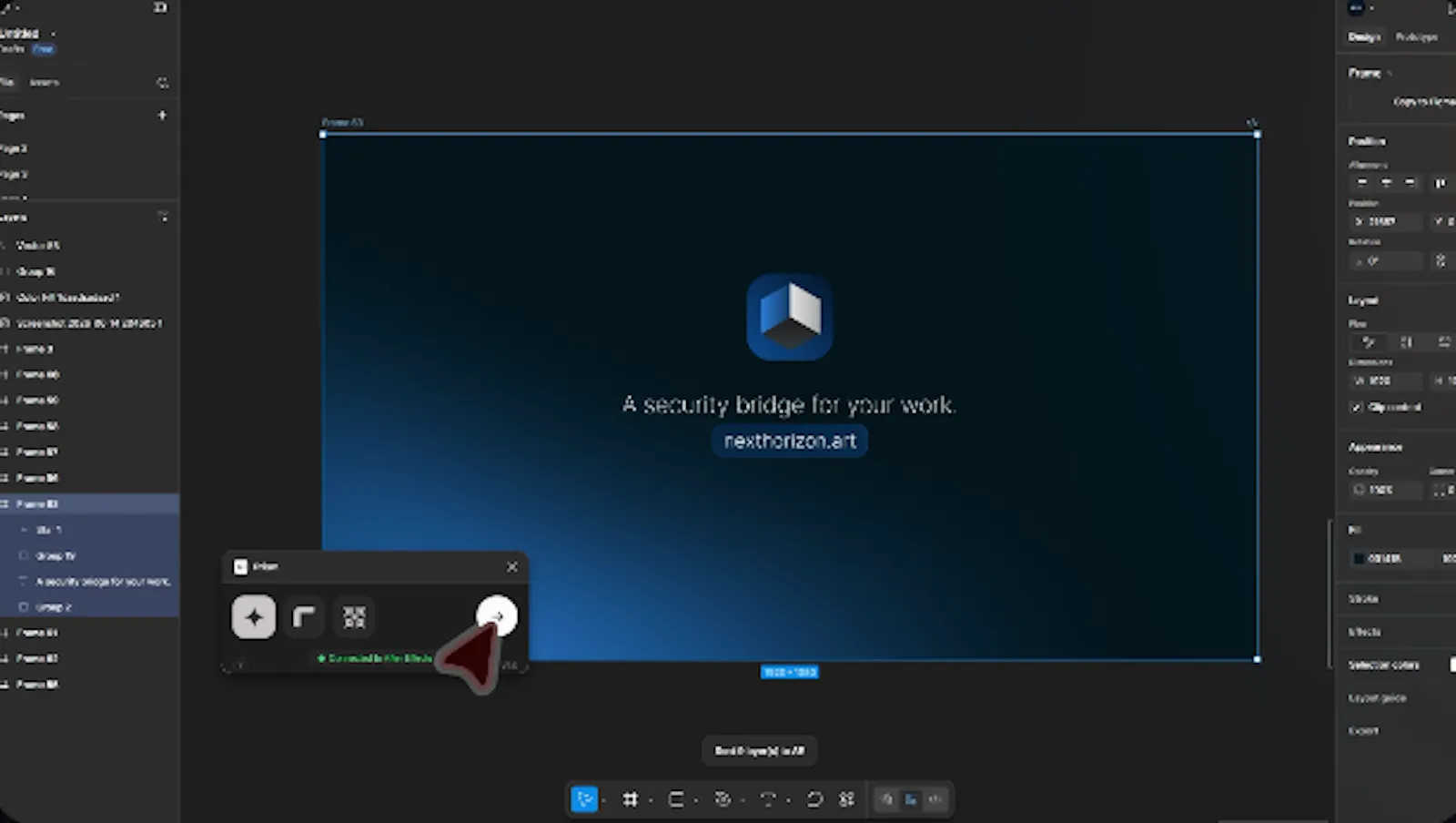The image size is (1456, 823).
Task: Select the 'A security bridge for your work.' layer
Action: (x=89, y=581)
